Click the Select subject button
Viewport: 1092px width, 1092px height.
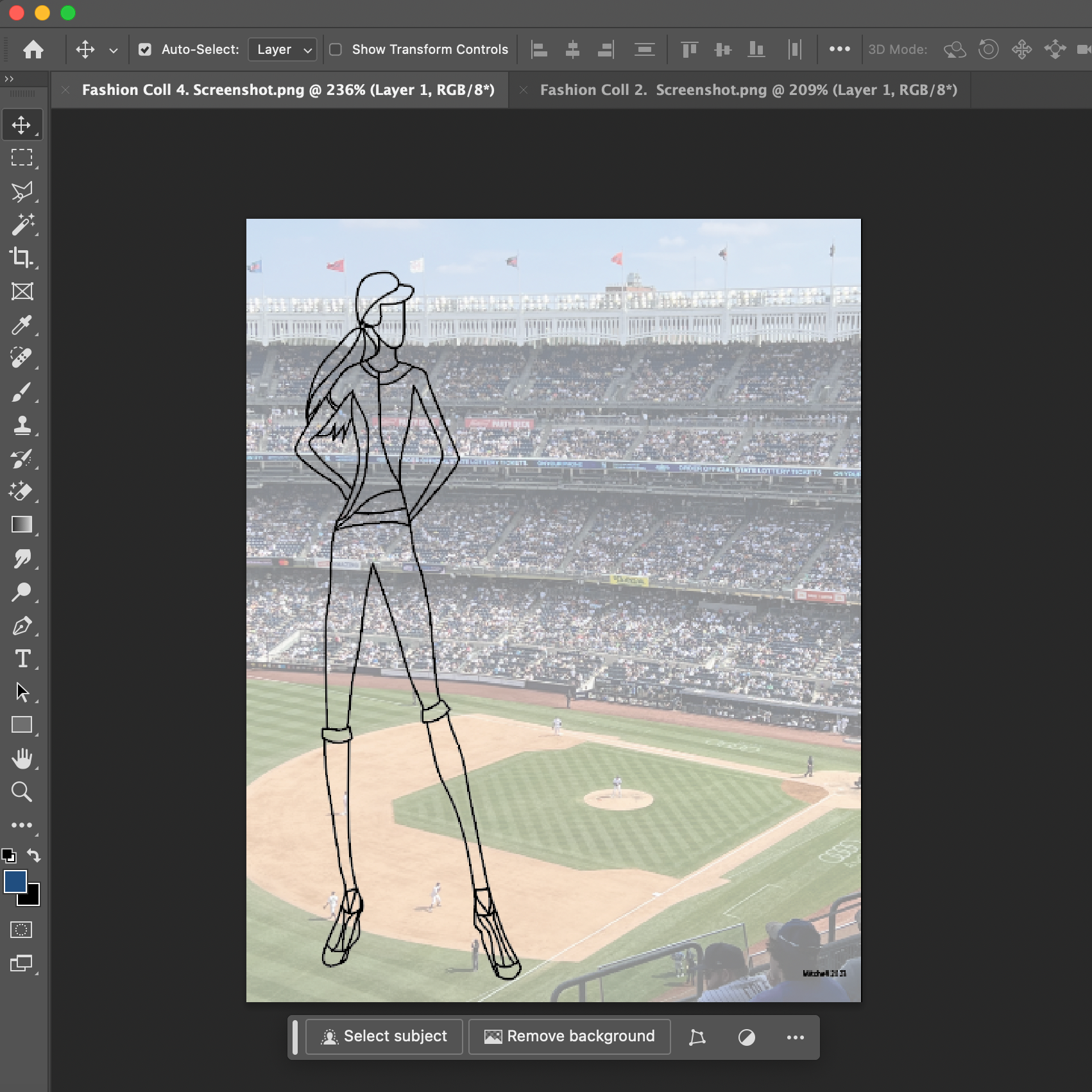click(x=384, y=1037)
